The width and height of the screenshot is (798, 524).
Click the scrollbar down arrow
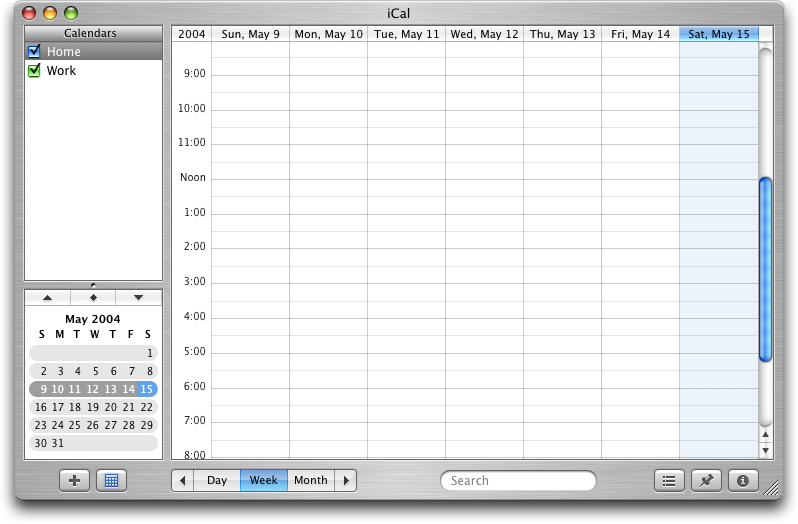(x=765, y=450)
